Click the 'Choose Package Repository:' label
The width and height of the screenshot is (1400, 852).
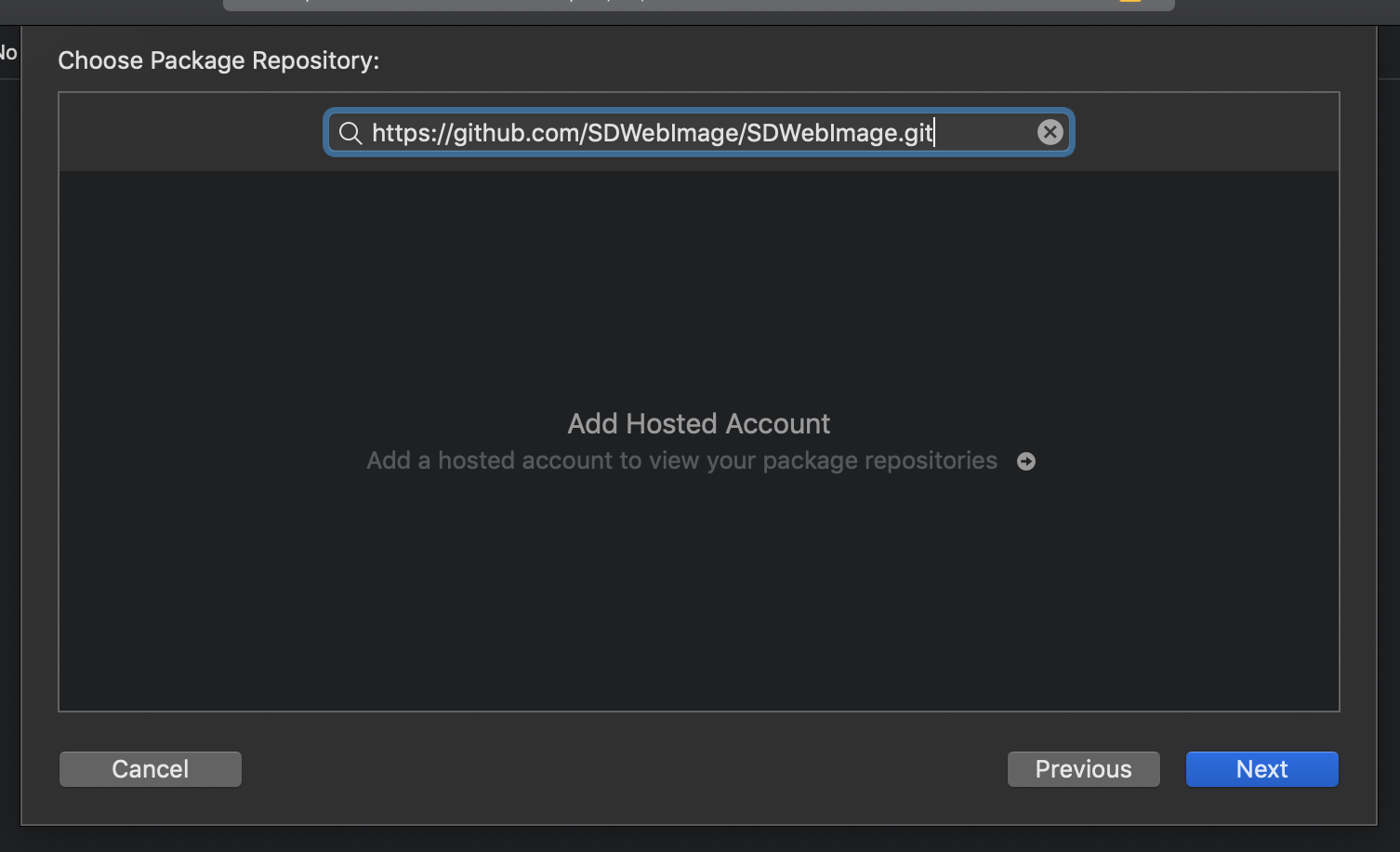[x=218, y=60]
